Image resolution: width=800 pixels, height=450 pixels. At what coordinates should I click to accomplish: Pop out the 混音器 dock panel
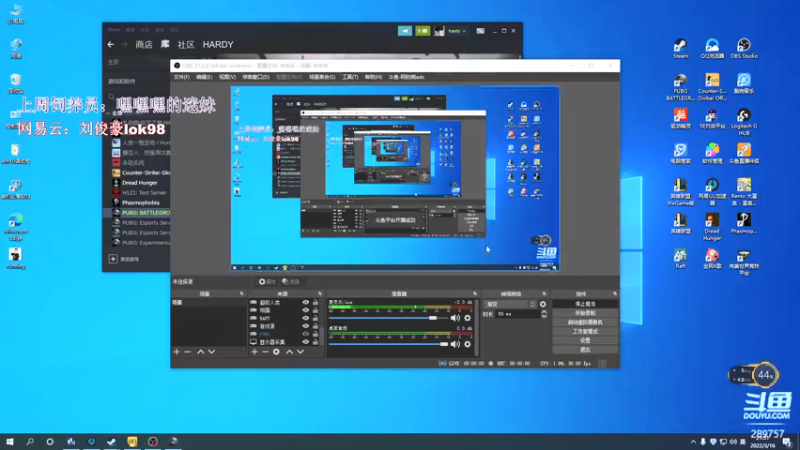[474, 294]
